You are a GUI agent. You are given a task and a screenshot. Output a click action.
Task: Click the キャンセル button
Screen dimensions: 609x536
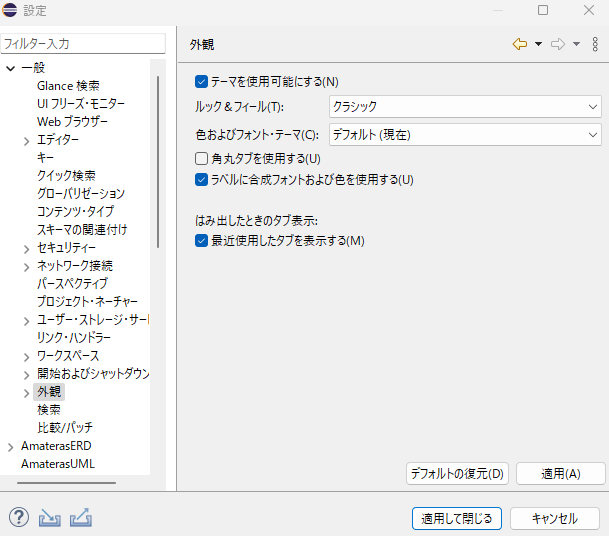pos(555,518)
